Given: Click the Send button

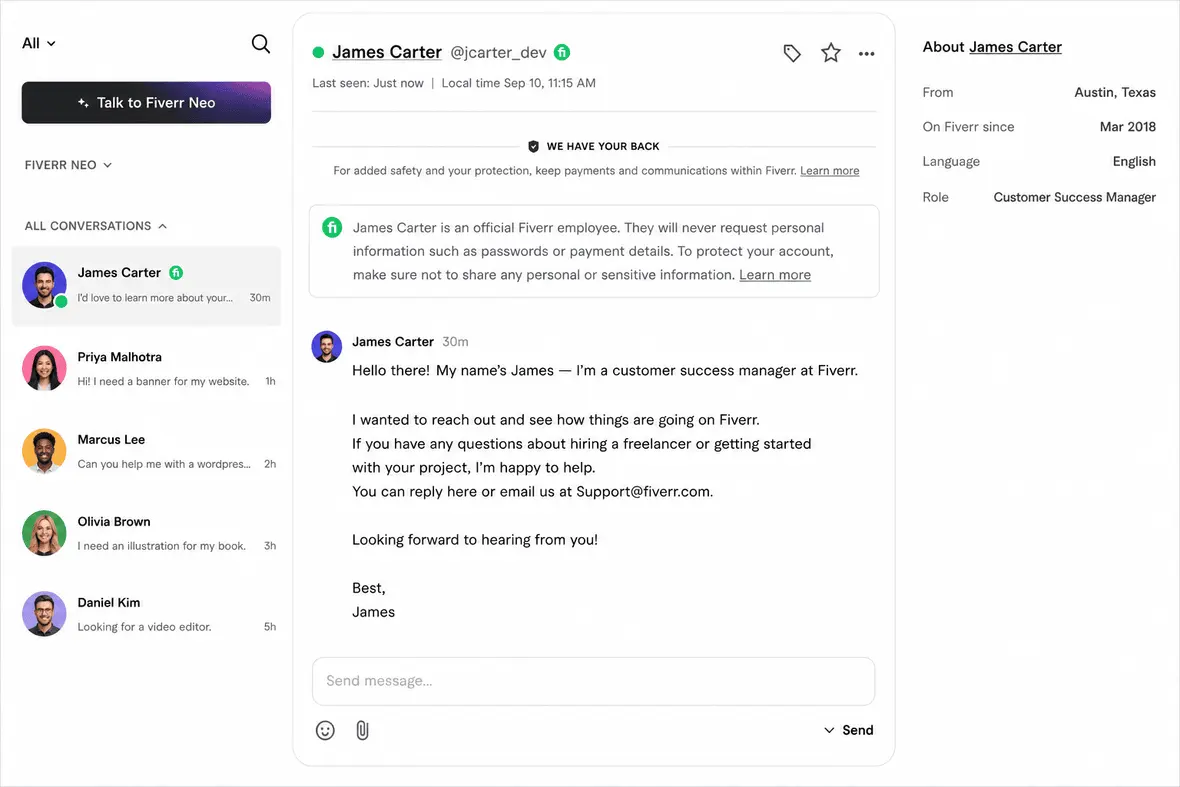Looking at the screenshot, I should tap(858, 731).
